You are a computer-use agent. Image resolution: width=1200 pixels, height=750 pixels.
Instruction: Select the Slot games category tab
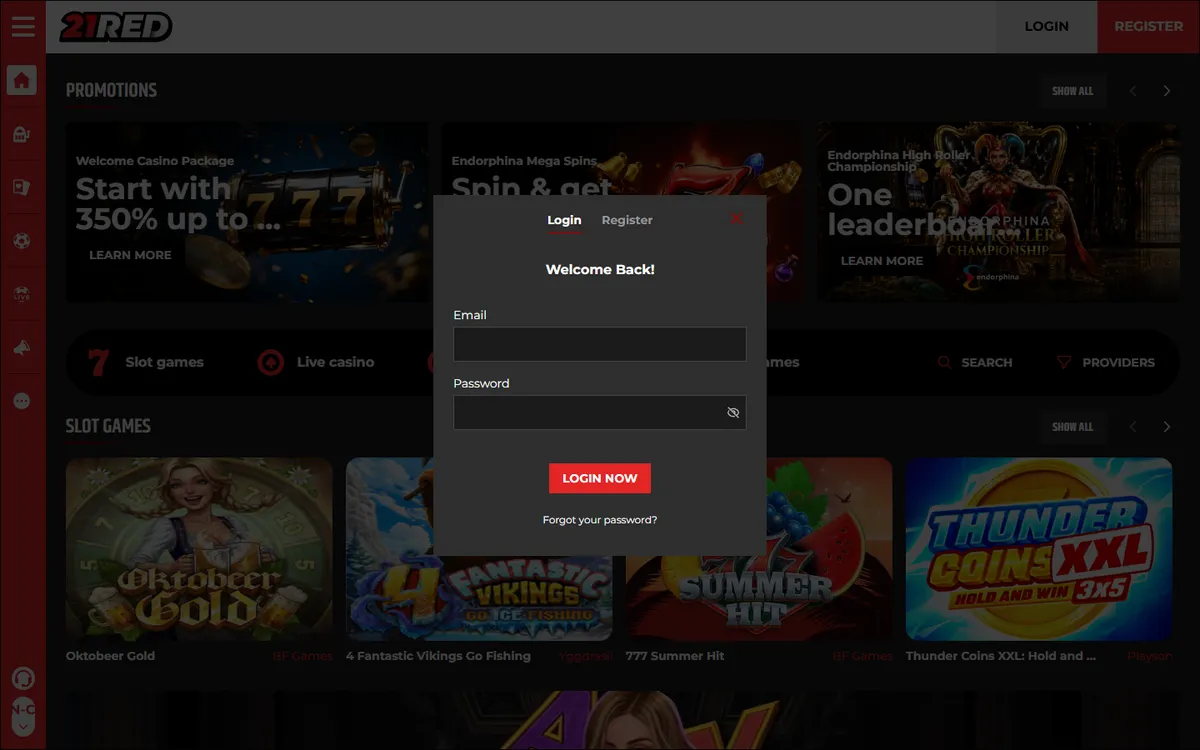[146, 362]
